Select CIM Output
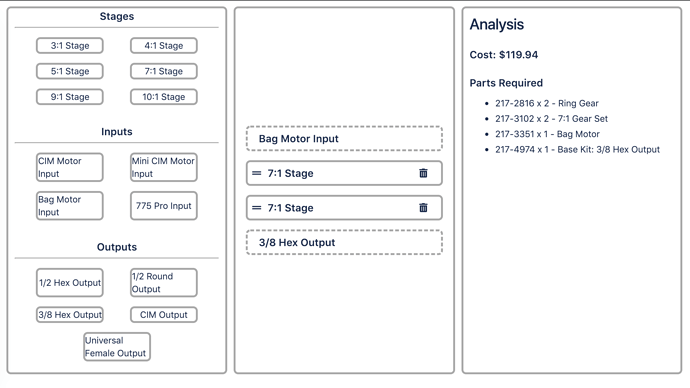This screenshot has width=690, height=388. click(x=164, y=315)
